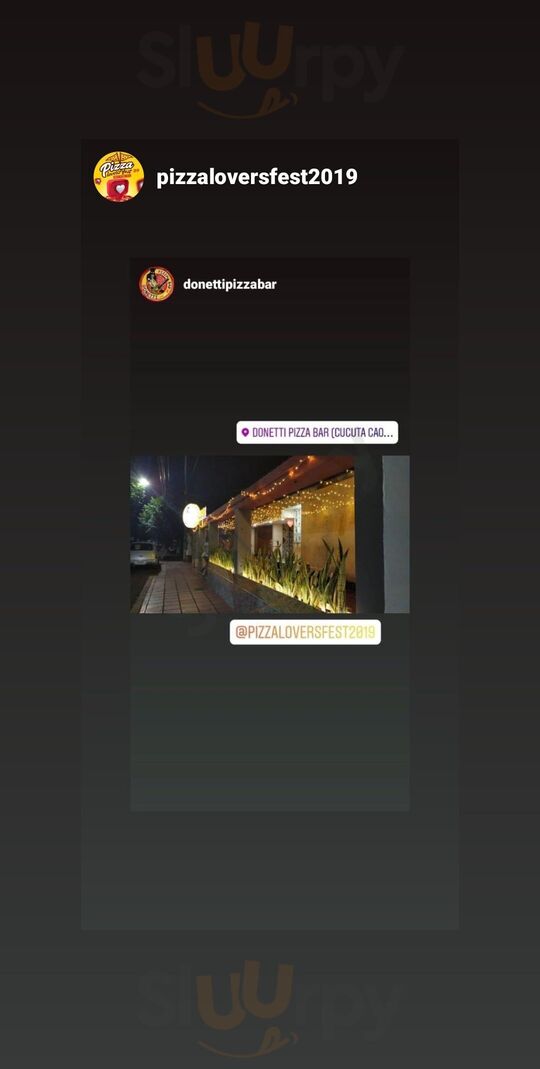Click the purple location pin icon

click(245, 432)
